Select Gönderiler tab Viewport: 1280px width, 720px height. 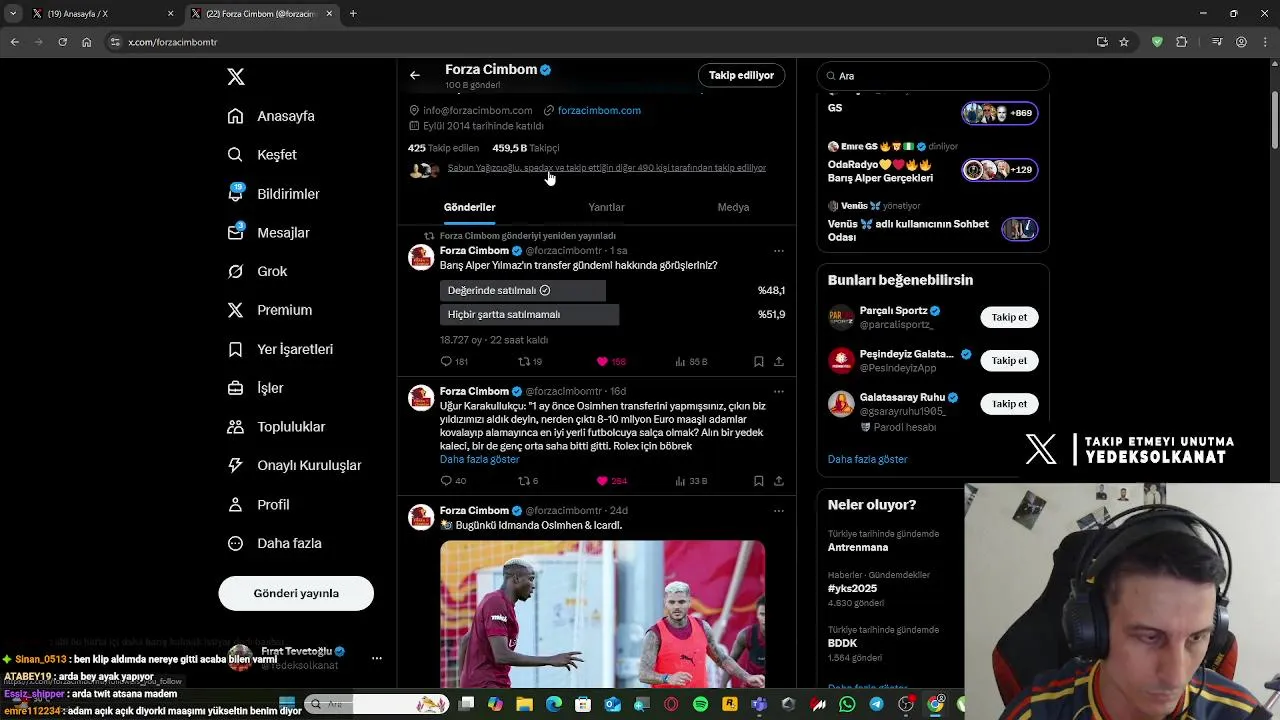[470, 207]
